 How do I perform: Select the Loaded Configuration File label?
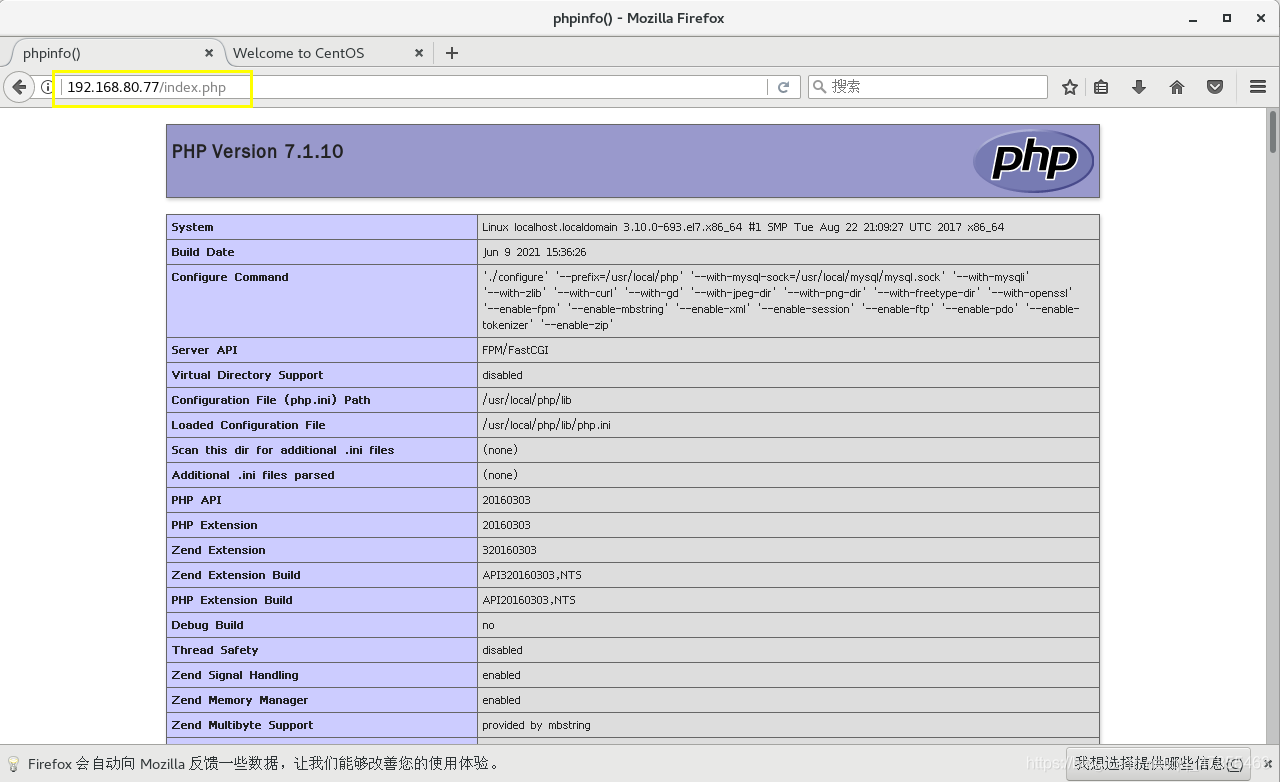(248, 425)
